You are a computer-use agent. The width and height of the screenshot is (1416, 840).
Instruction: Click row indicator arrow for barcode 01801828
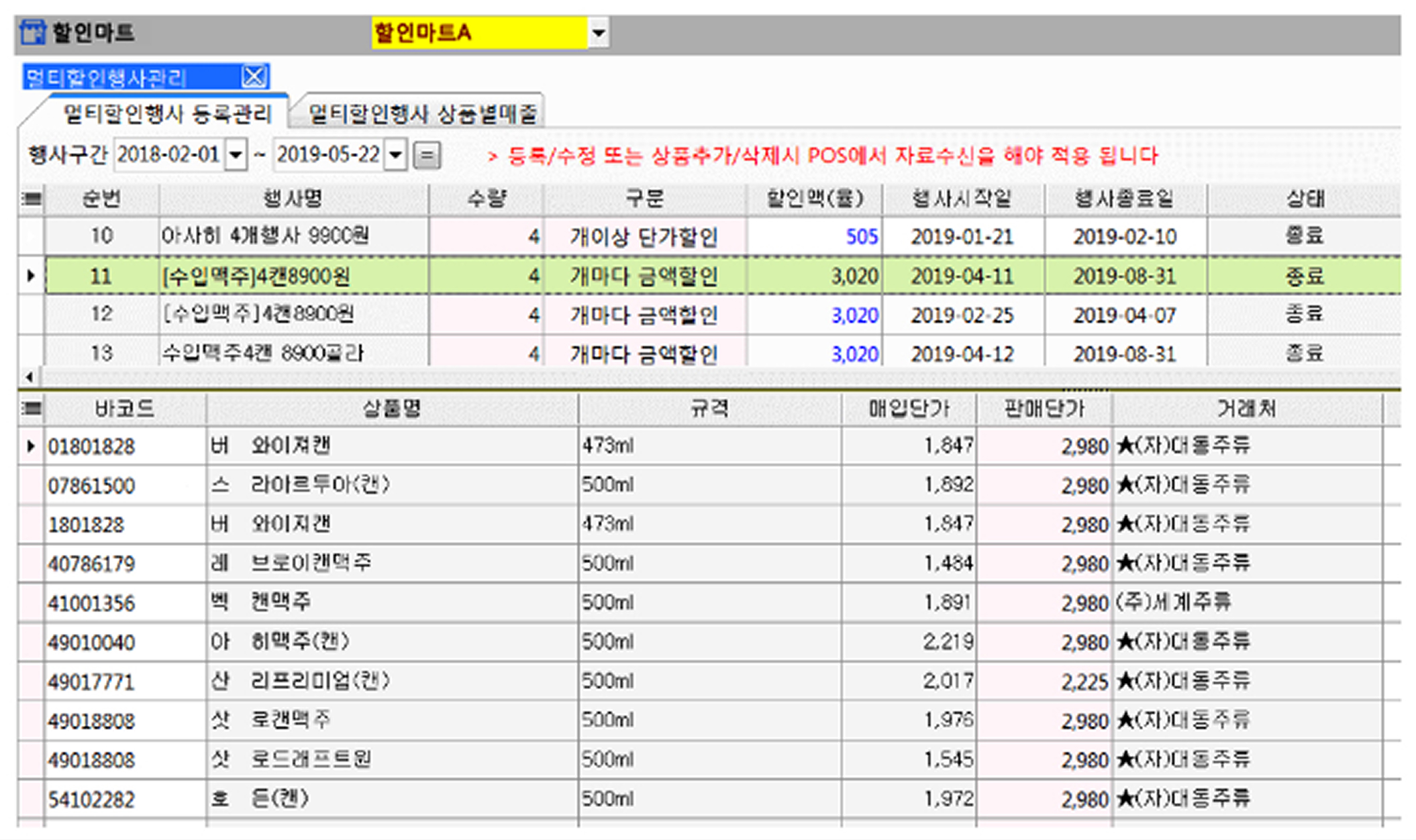click(x=30, y=446)
